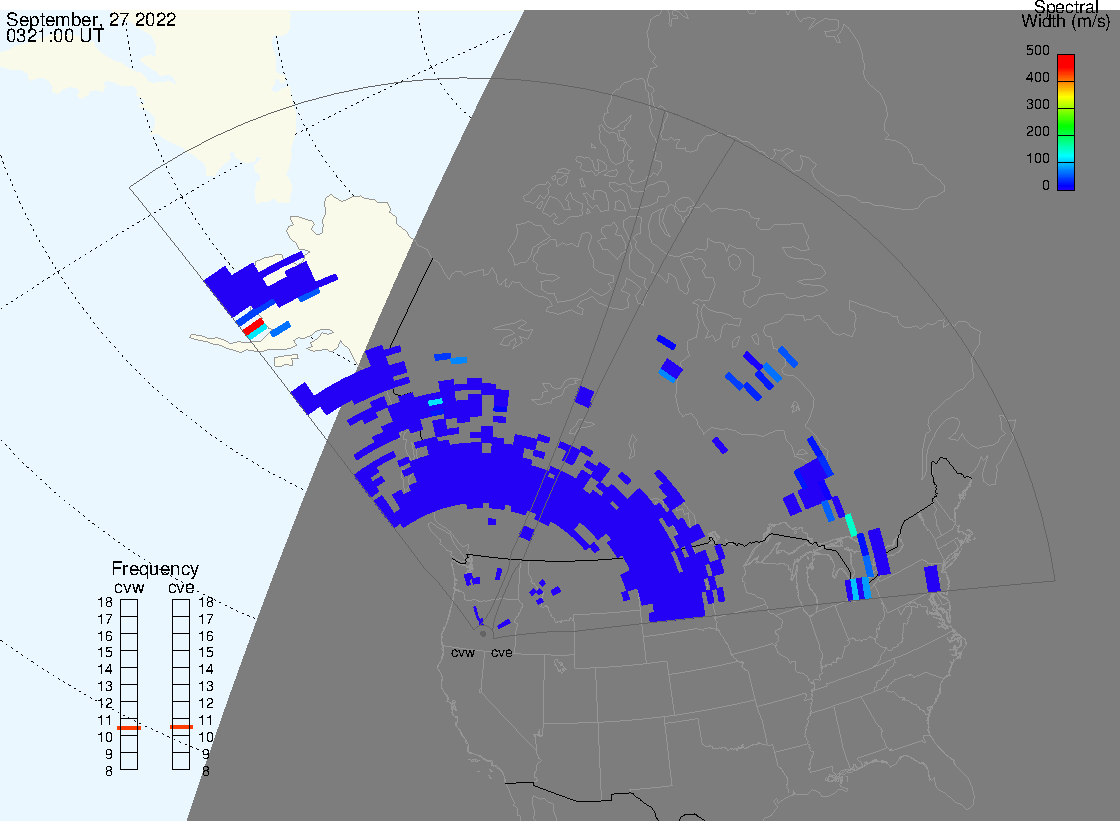
Task: Click the date text 'September, 27 2022'
Action: 91,19
